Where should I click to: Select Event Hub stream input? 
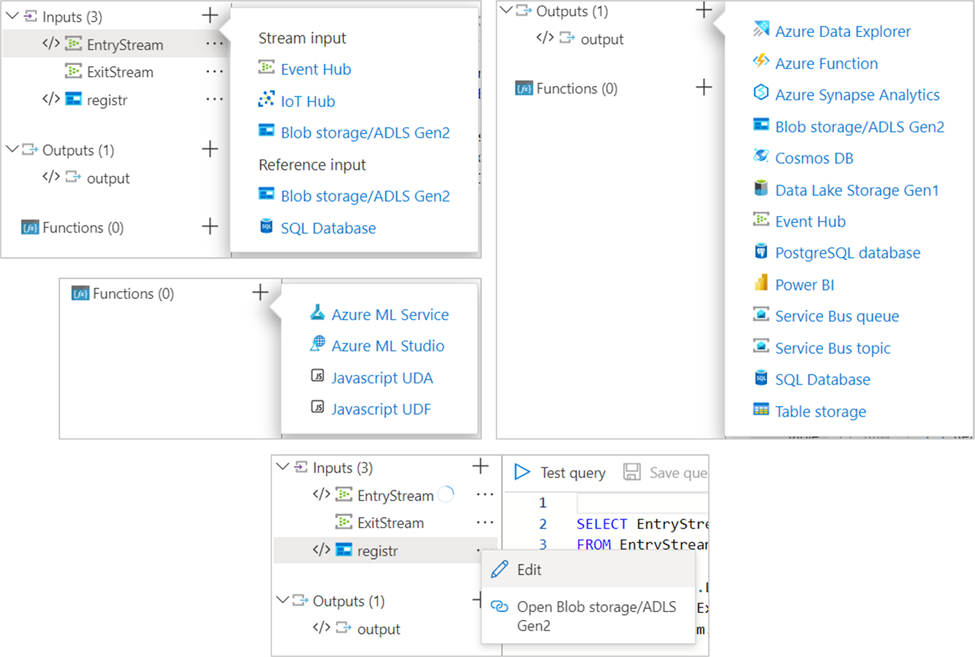pyautogui.click(x=316, y=69)
